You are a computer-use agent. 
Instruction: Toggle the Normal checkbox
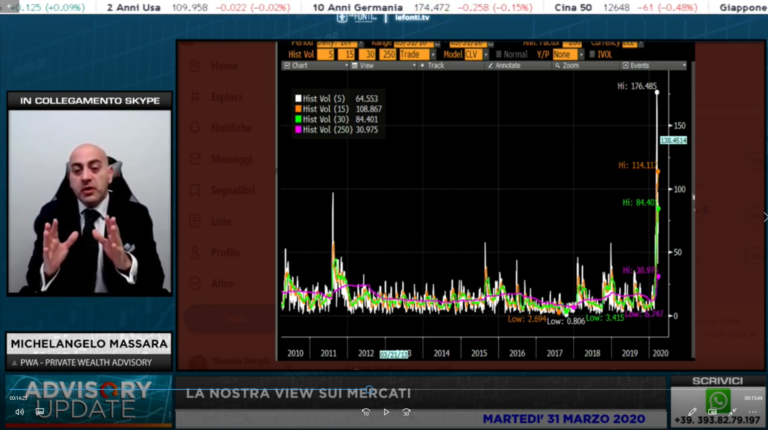pyautogui.click(x=499, y=54)
